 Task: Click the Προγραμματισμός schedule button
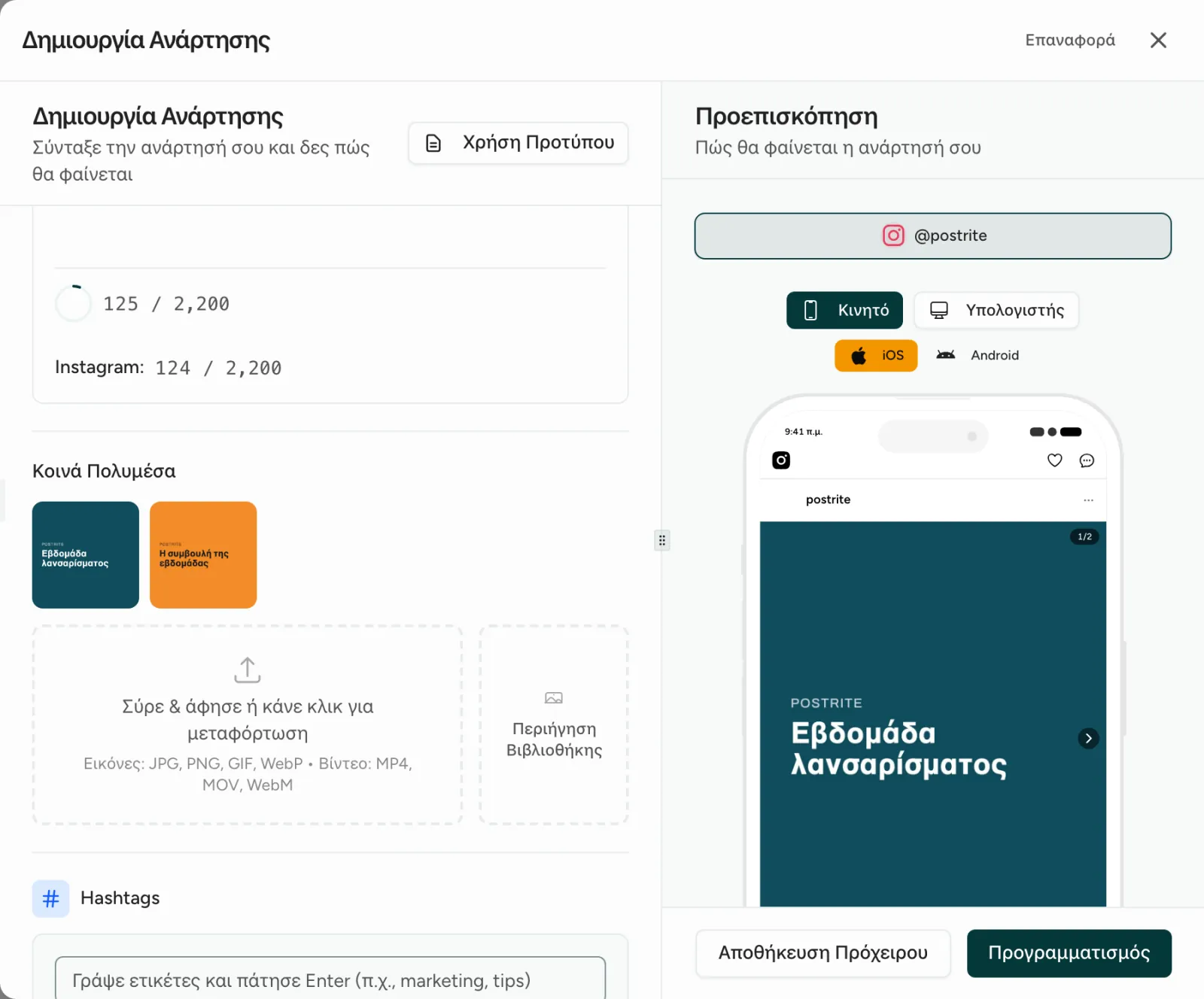[1069, 953]
